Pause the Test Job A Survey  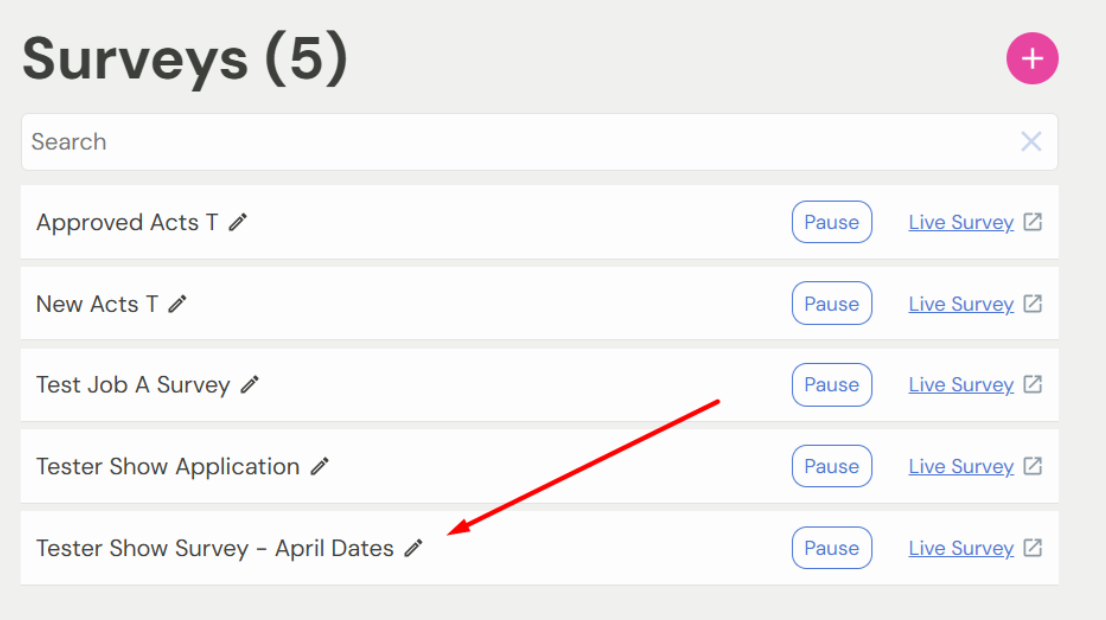[831, 385]
